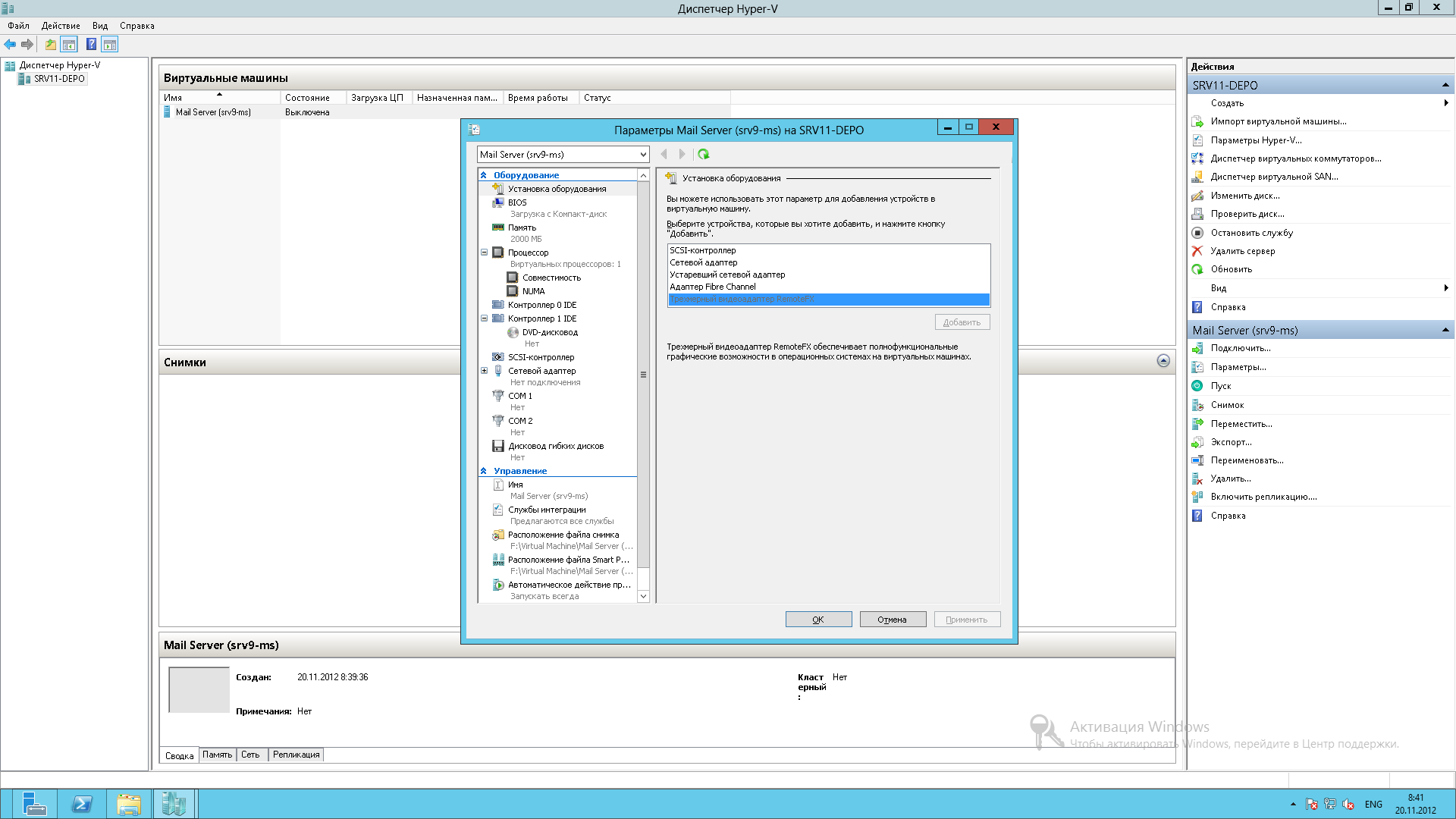Click Пуск to start virtual machine
The image size is (1456, 819).
pos(1221,386)
